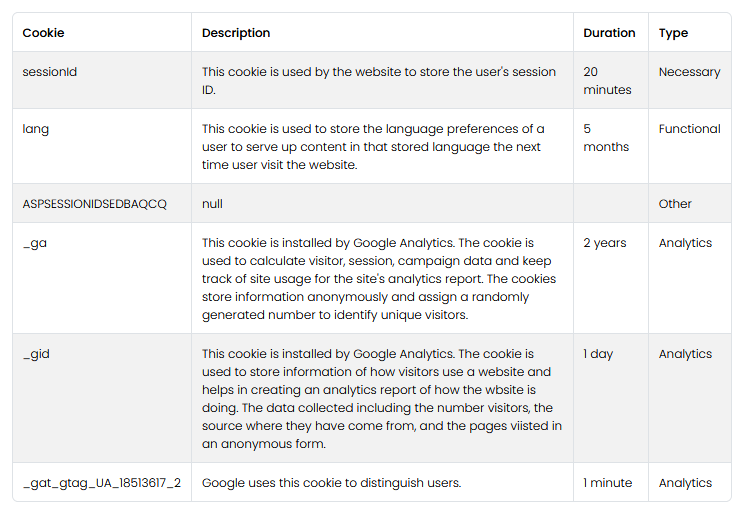Click the Necessary type cell
Viewport: 743px width, 508px height.
click(x=689, y=72)
